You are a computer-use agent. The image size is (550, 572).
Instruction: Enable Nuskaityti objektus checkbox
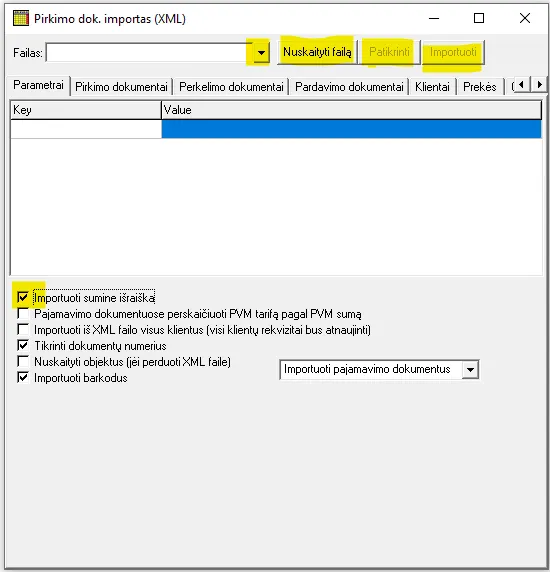tap(23, 361)
